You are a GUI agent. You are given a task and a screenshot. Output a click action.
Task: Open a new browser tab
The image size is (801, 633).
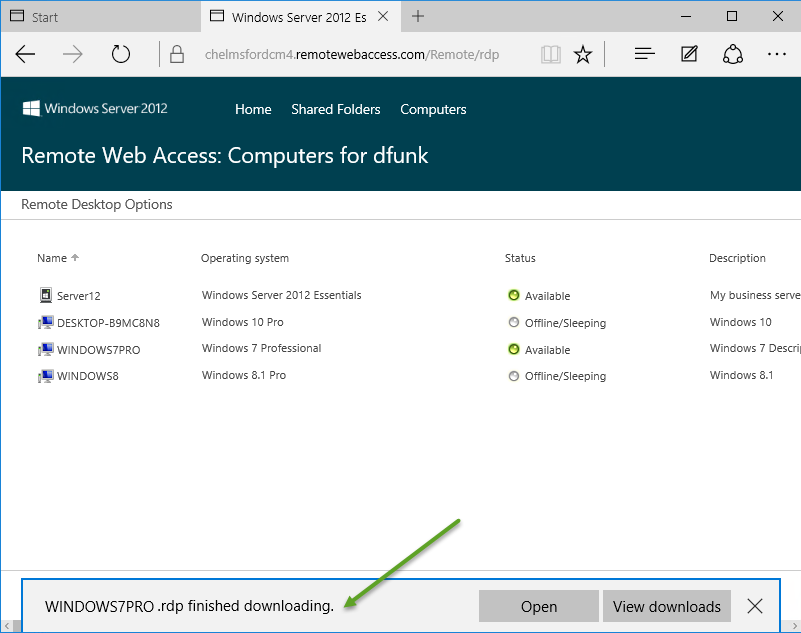click(418, 16)
